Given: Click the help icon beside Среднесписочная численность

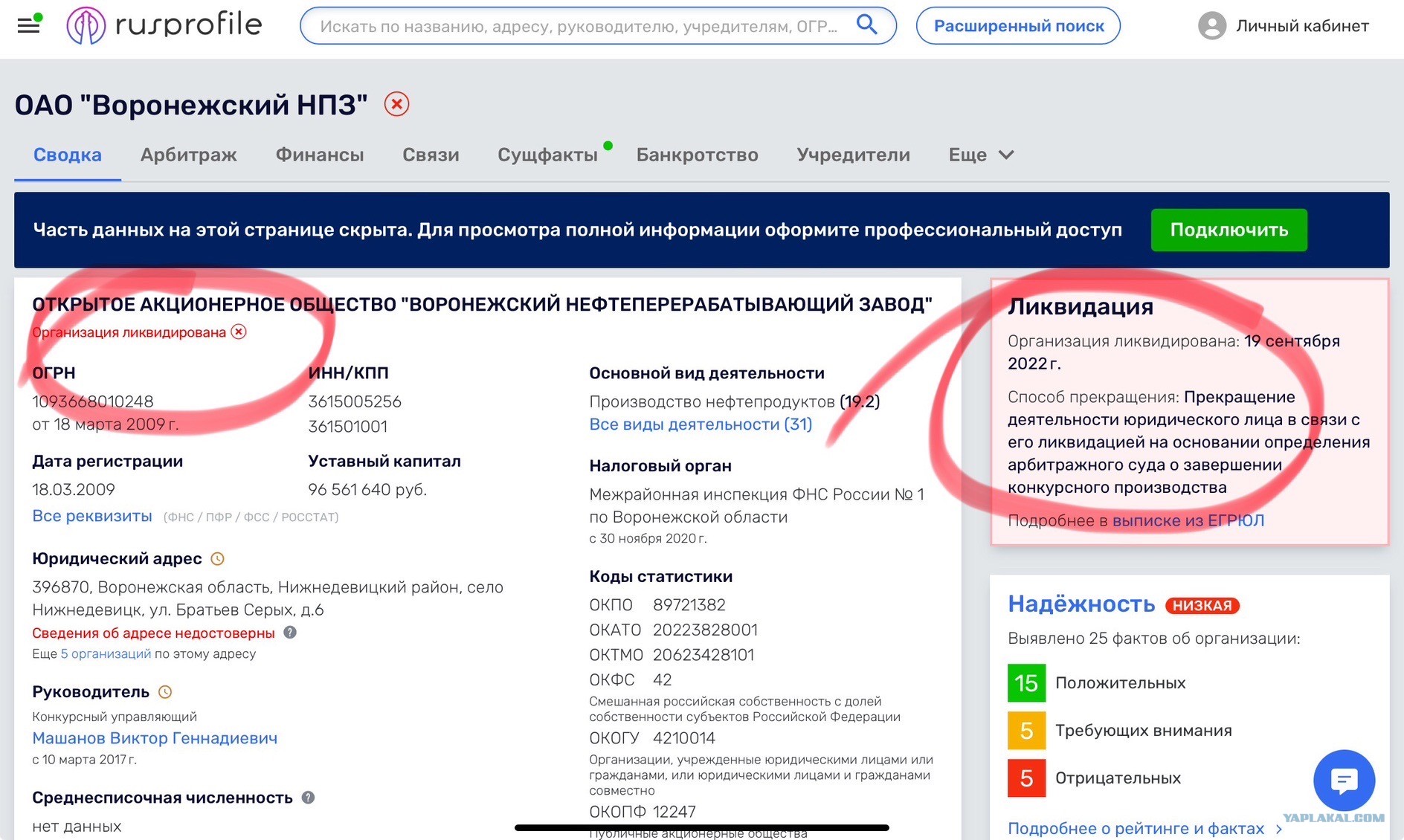Looking at the screenshot, I should click(x=308, y=798).
